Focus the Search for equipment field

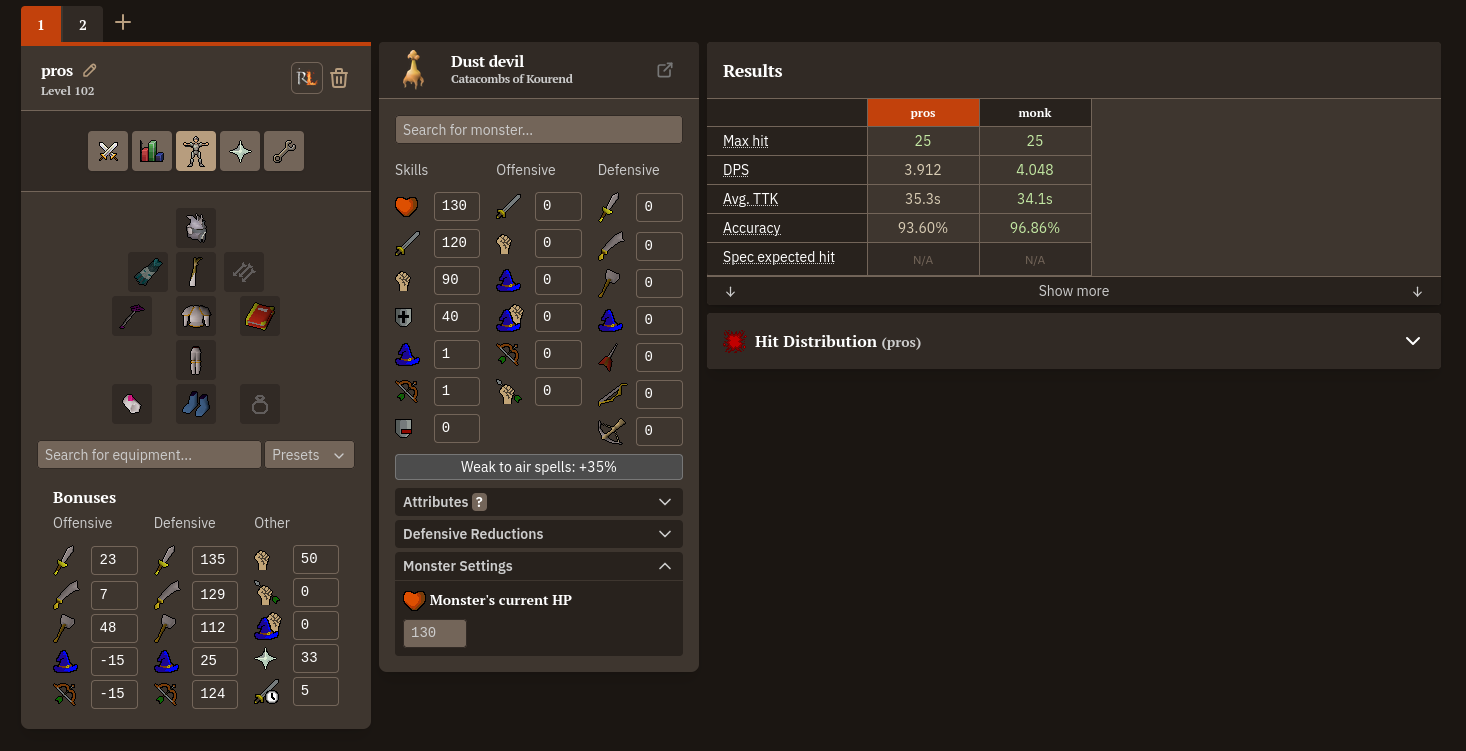click(x=149, y=455)
